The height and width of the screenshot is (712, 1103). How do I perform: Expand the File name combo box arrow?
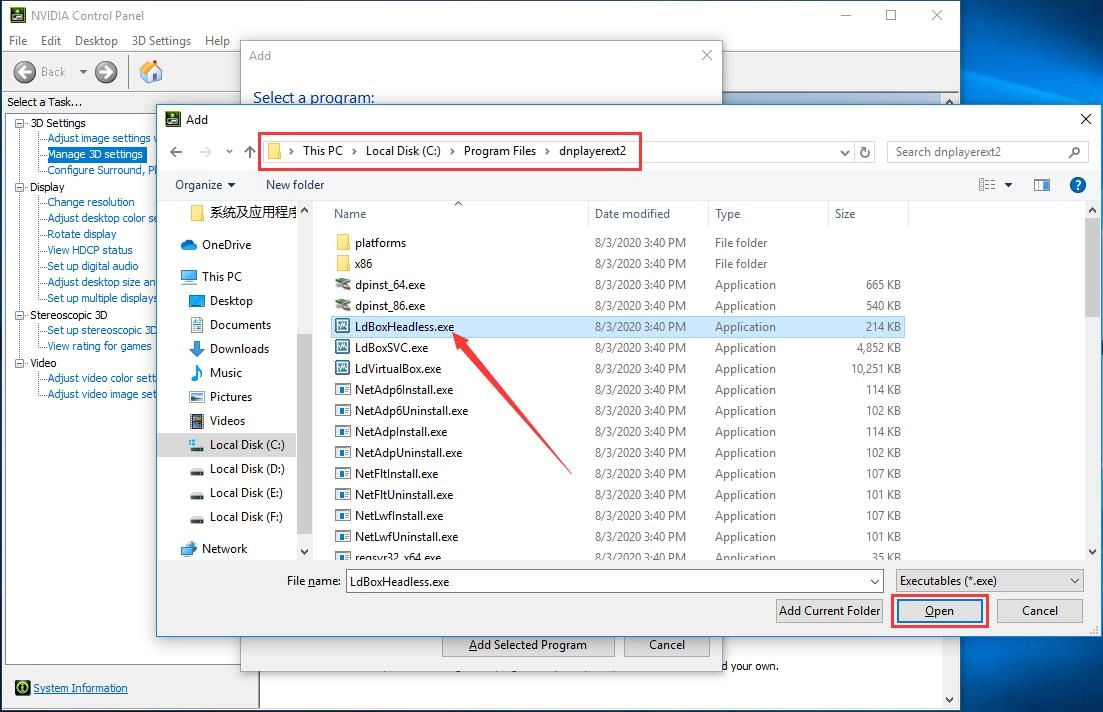point(874,580)
